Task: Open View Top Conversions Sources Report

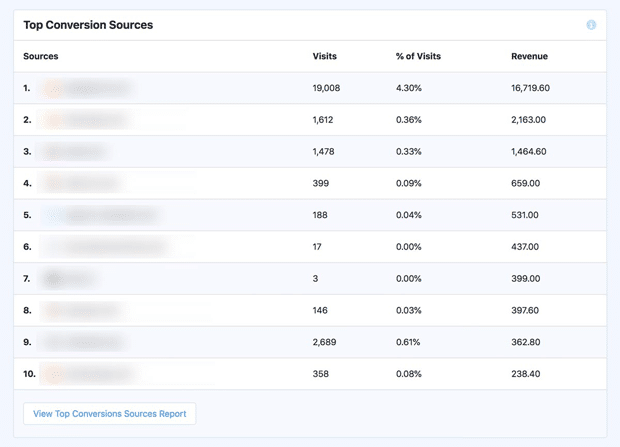Action: coord(110,414)
